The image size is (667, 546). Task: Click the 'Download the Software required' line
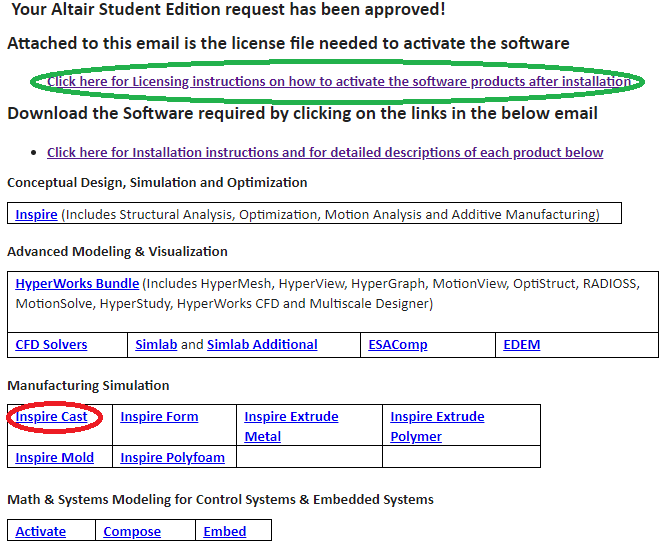302,113
